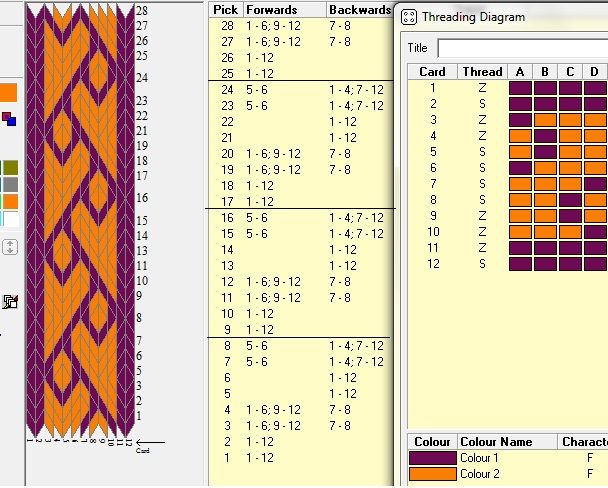The image size is (608, 488).
Task: Click card number 10 in threading table
Action: point(433,232)
